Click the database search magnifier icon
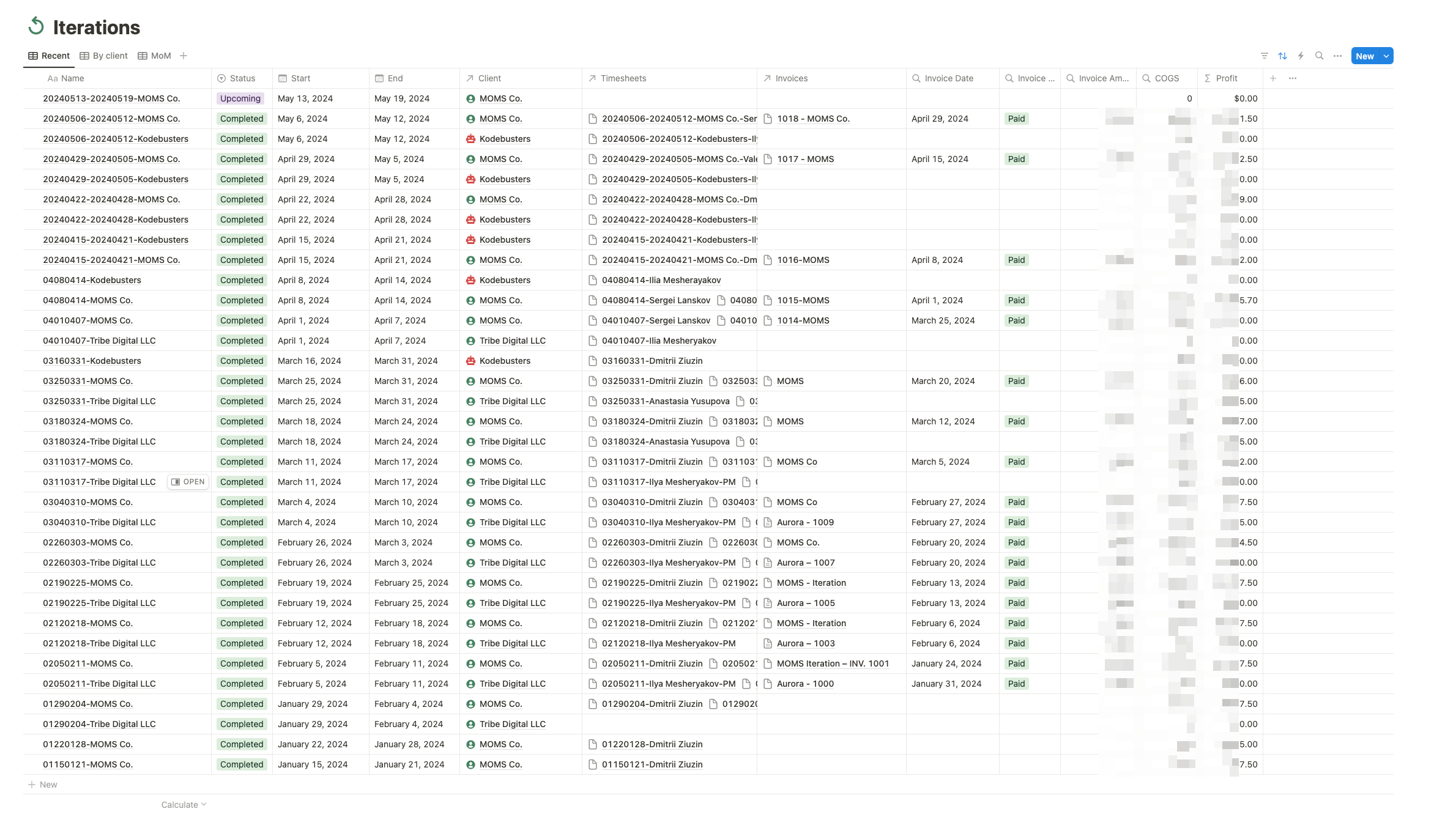This screenshot has height=828, width=1456. coord(1320,56)
